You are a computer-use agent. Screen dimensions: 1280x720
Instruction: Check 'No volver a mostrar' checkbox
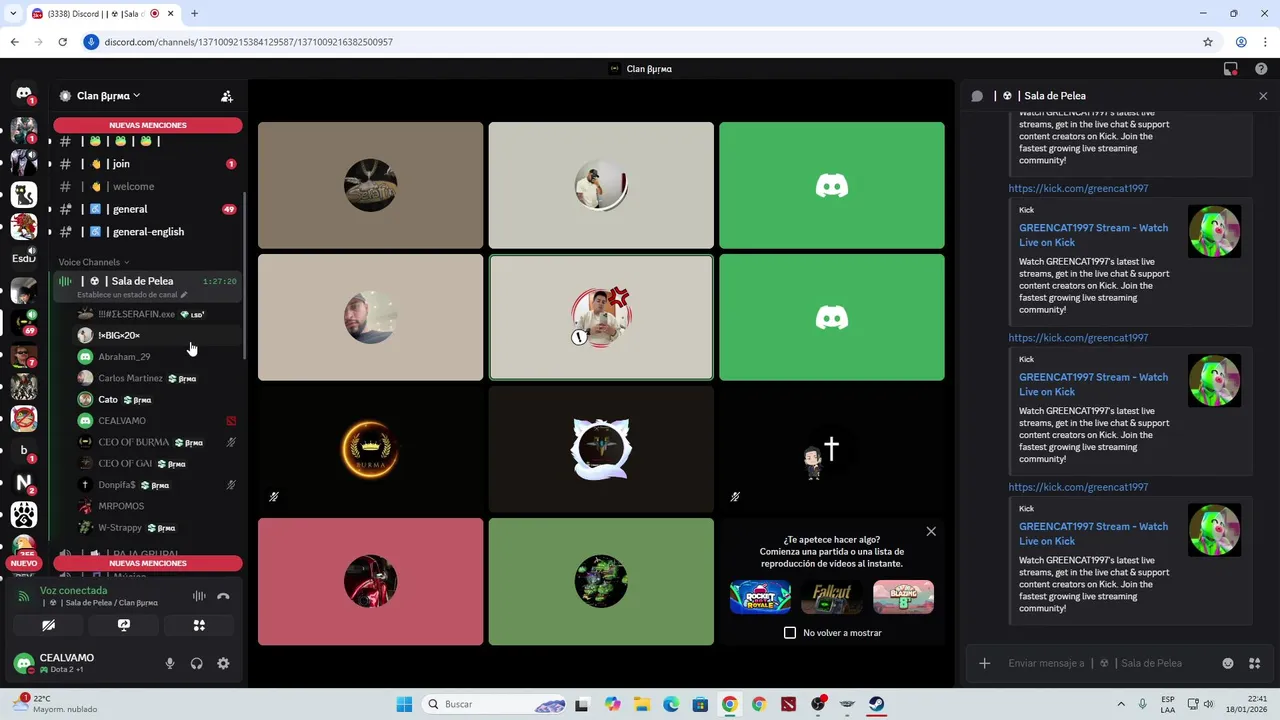[x=790, y=632]
